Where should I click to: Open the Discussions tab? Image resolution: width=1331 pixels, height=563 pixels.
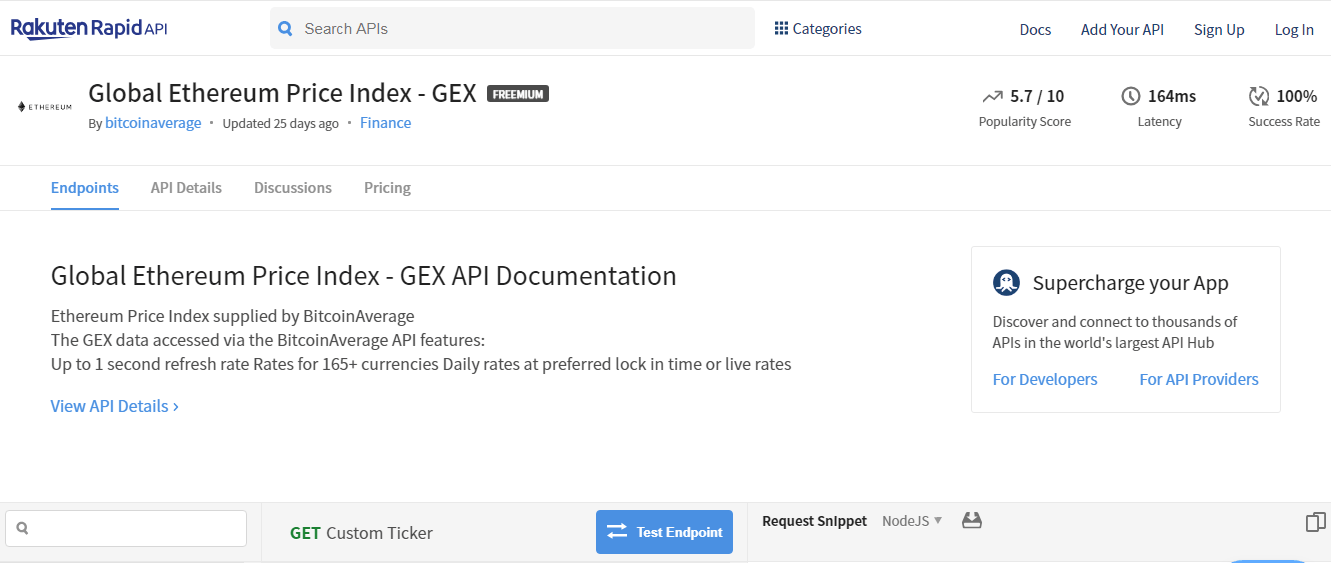point(293,188)
